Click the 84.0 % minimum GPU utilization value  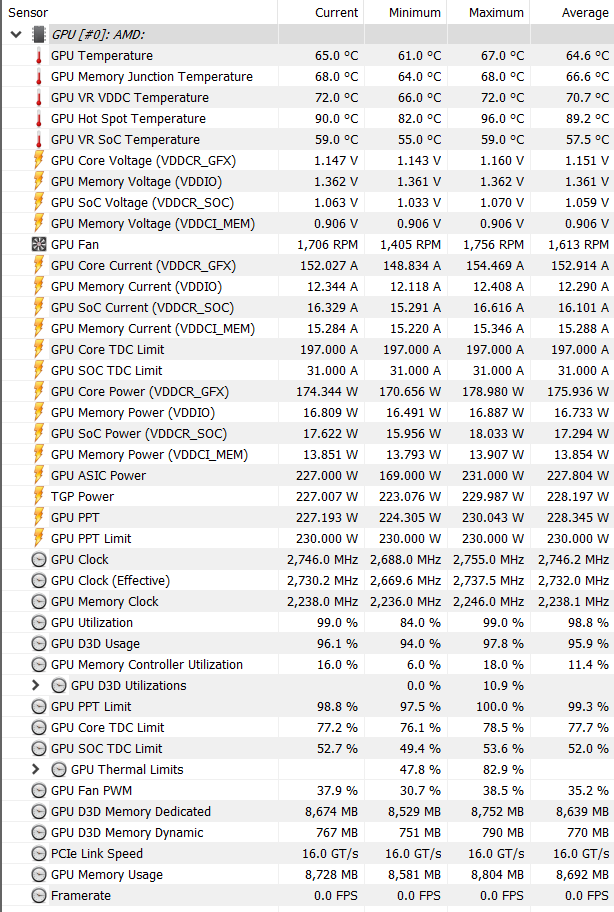coord(420,622)
